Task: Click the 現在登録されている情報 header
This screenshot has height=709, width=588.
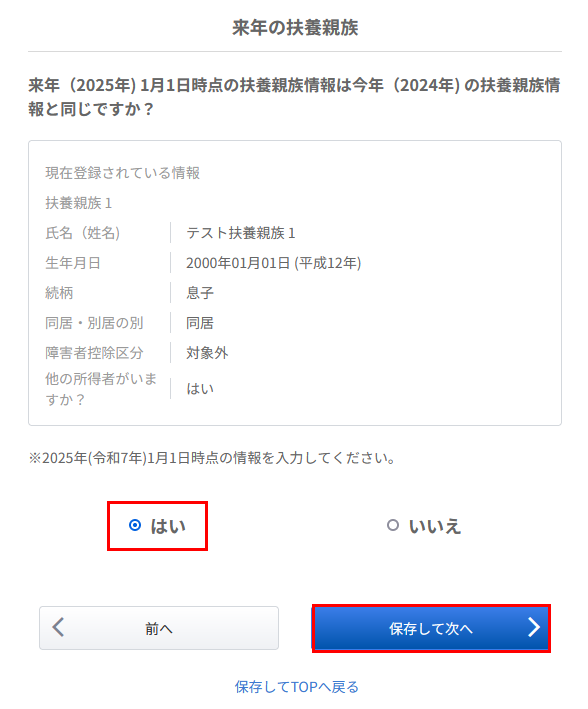Action: pyautogui.click(x=123, y=173)
